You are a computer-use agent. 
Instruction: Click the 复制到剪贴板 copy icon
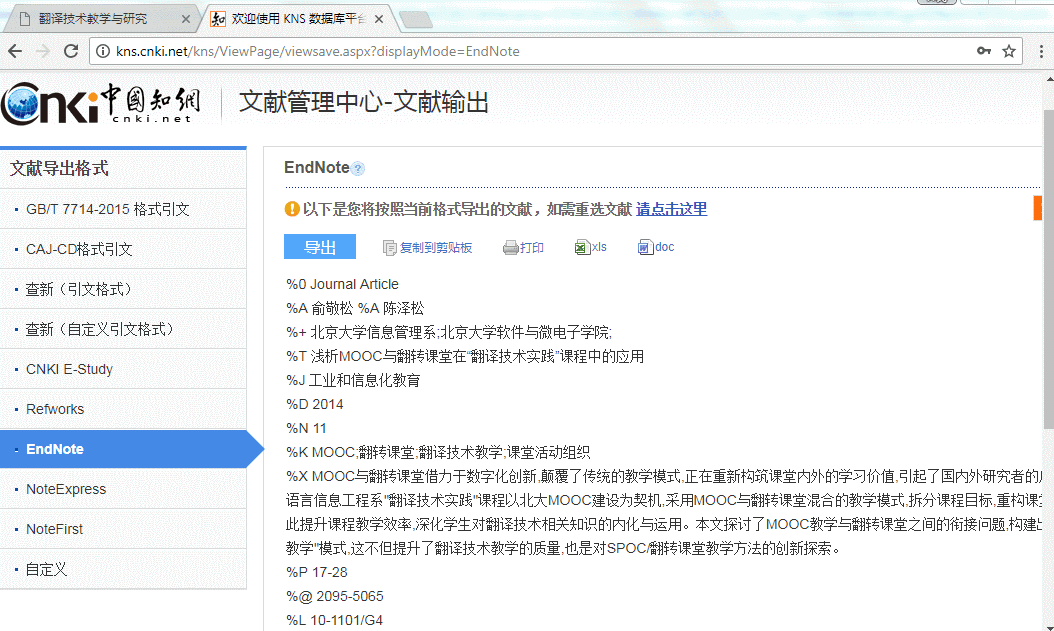(x=389, y=247)
